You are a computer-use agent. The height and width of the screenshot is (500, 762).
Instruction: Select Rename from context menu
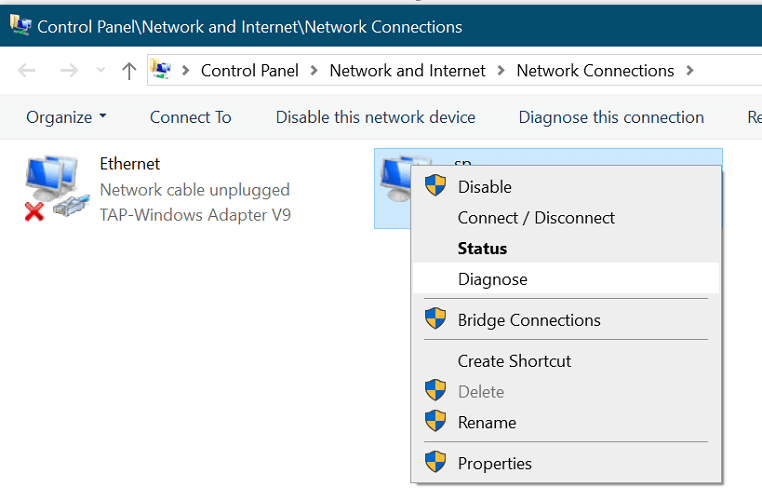(x=487, y=422)
